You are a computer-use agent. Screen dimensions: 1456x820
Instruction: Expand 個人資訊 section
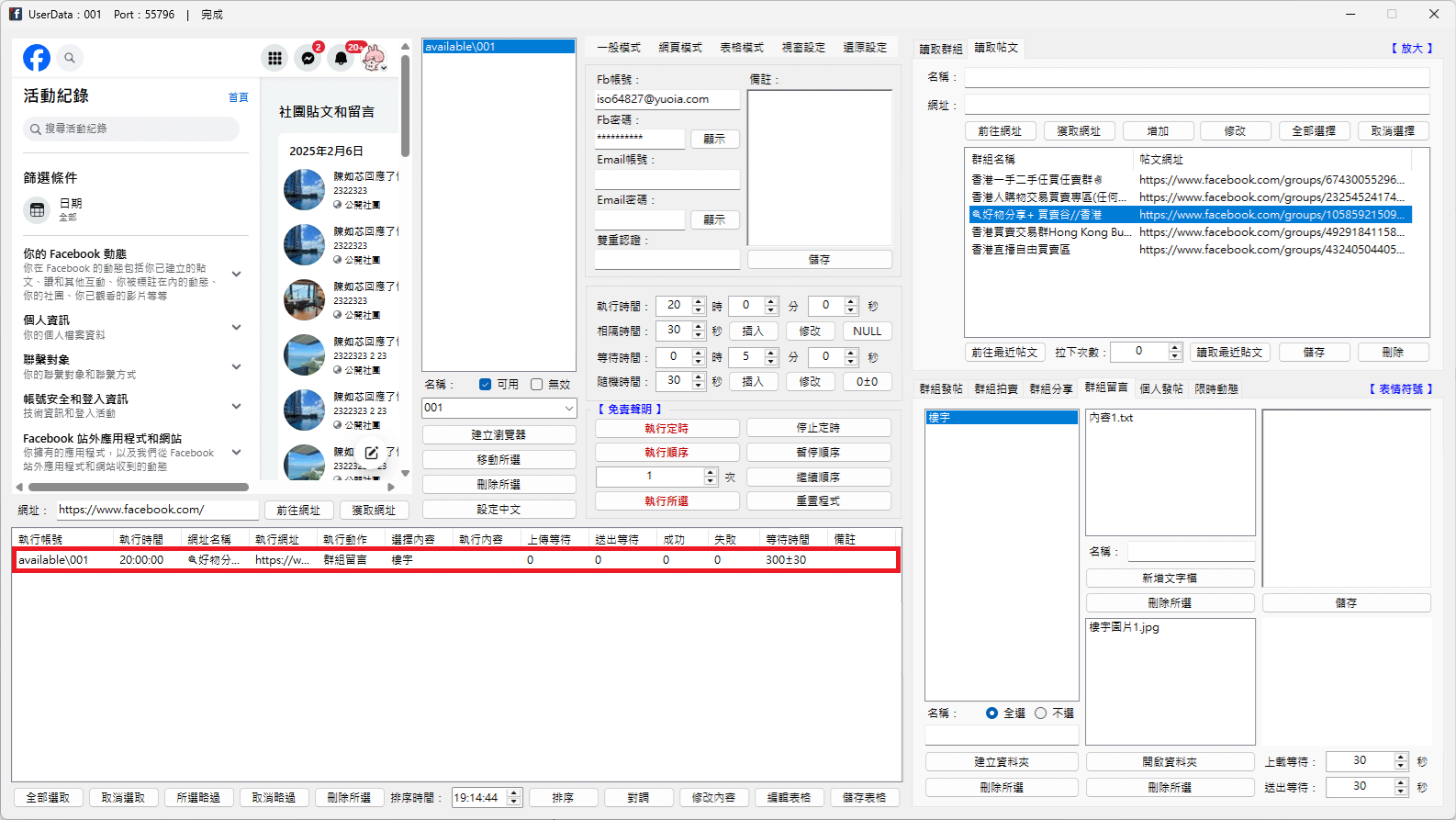tap(237, 327)
